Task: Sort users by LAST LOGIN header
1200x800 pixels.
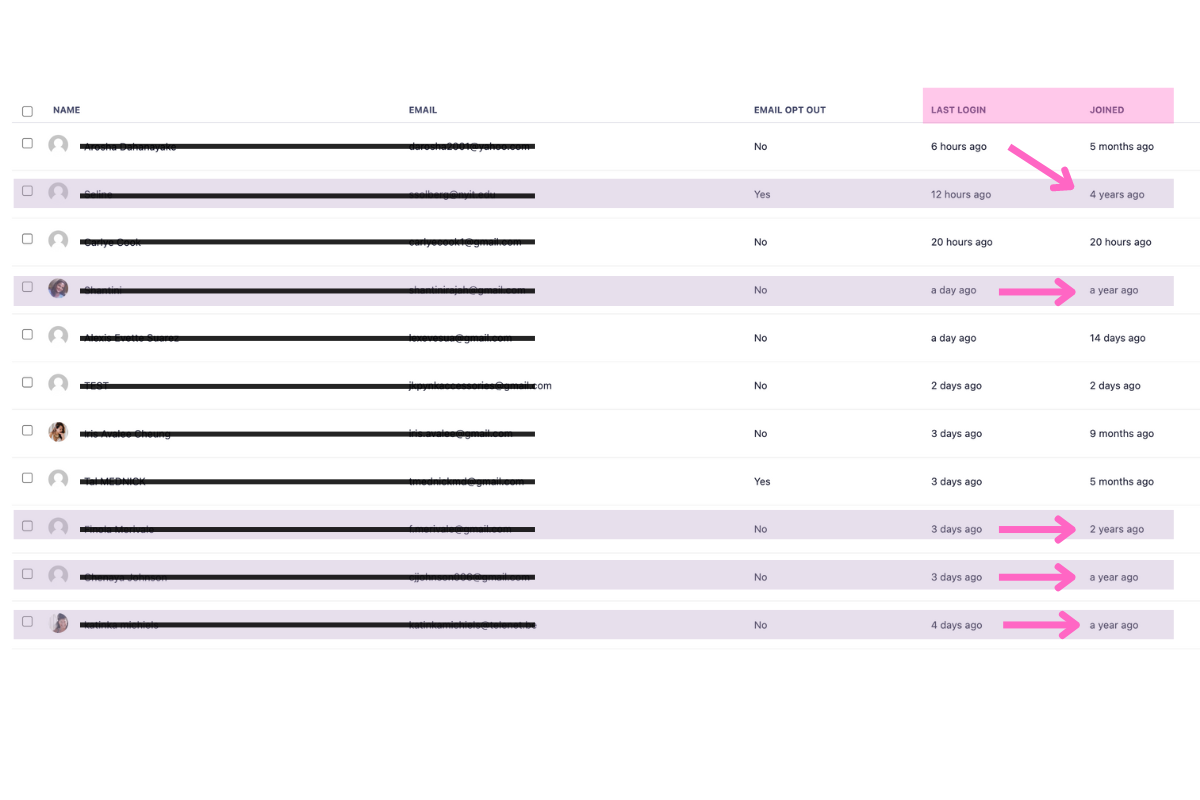Action: pyautogui.click(x=957, y=110)
